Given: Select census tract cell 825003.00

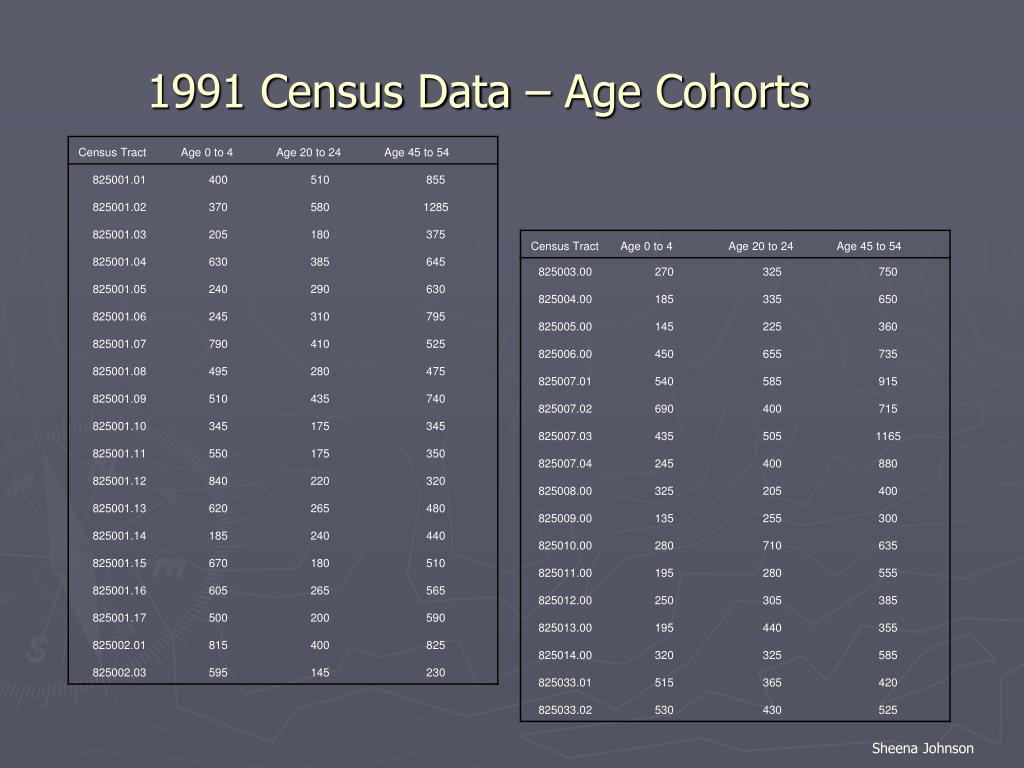Looking at the screenshot, I should tap(565, 272).
